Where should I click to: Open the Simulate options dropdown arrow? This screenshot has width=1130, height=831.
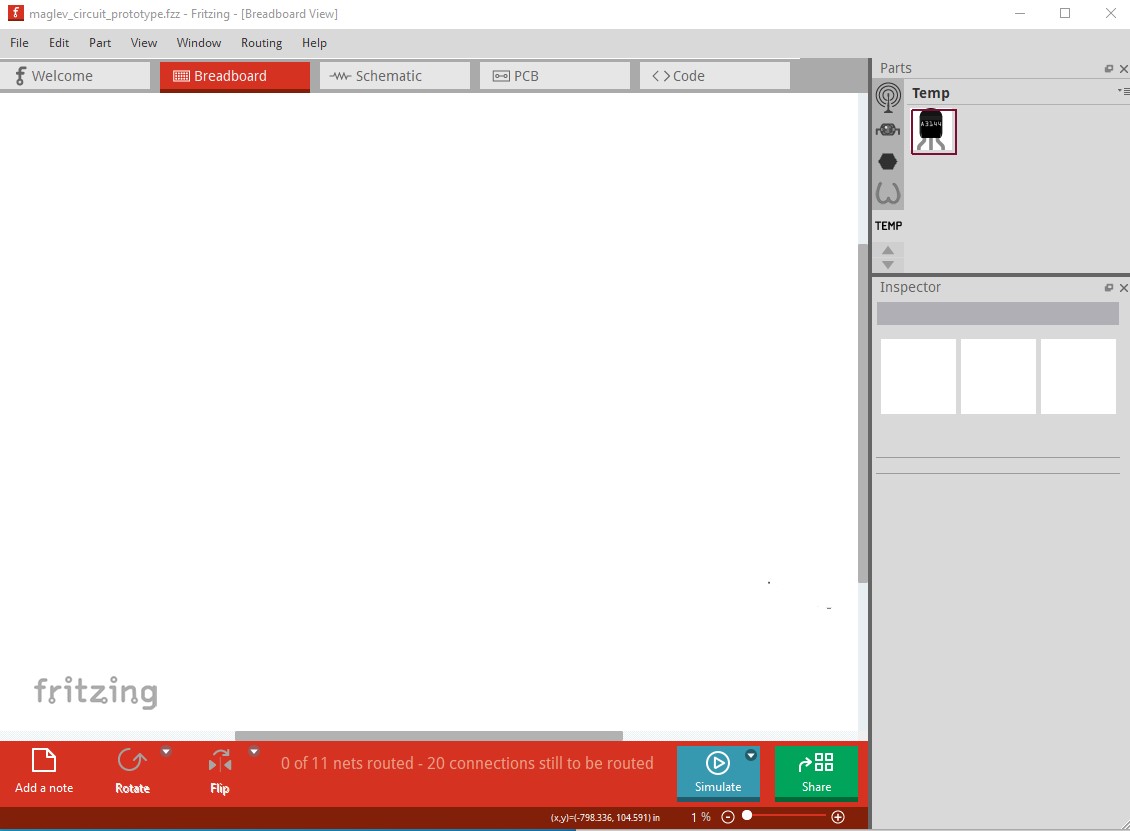coord(751,756)
